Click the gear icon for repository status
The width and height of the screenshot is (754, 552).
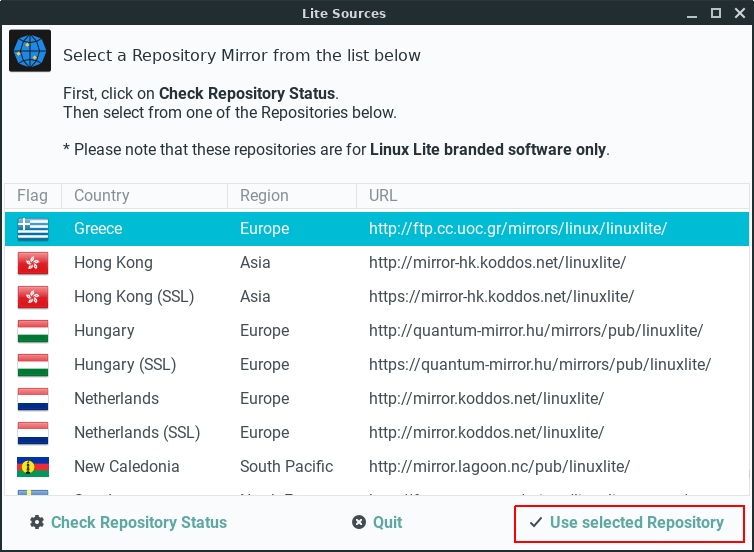pyautogui.click(x=37, y=522)
